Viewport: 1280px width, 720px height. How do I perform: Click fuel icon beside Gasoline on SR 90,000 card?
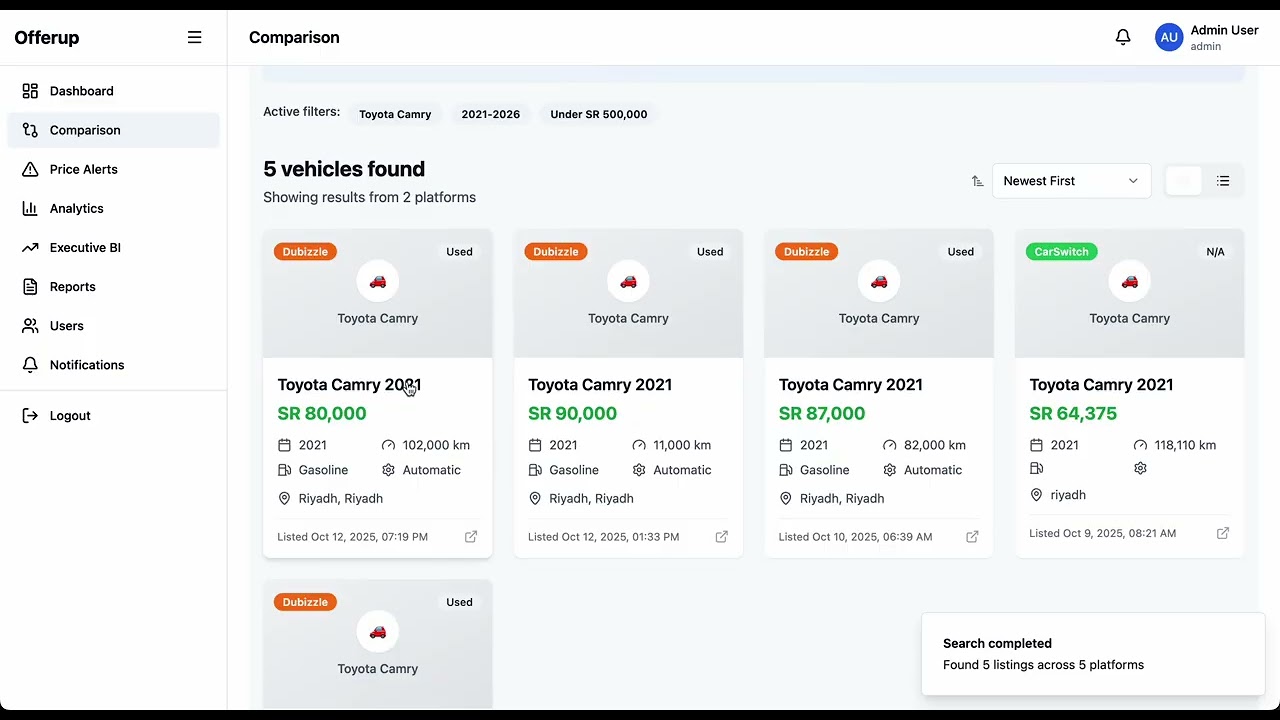tap(535, 470)
